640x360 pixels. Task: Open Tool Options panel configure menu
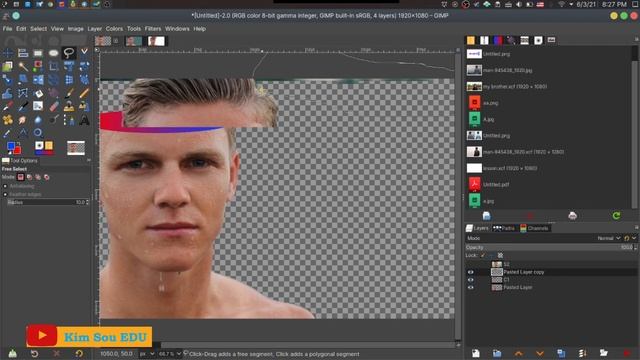click(89, 161)
